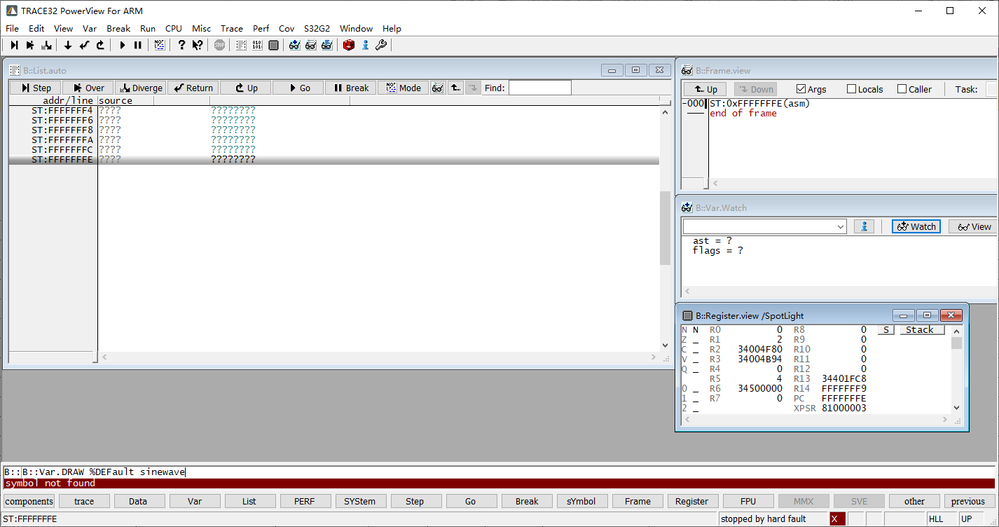Click the Break pause icon in main toolbar

tap(138, 45)
